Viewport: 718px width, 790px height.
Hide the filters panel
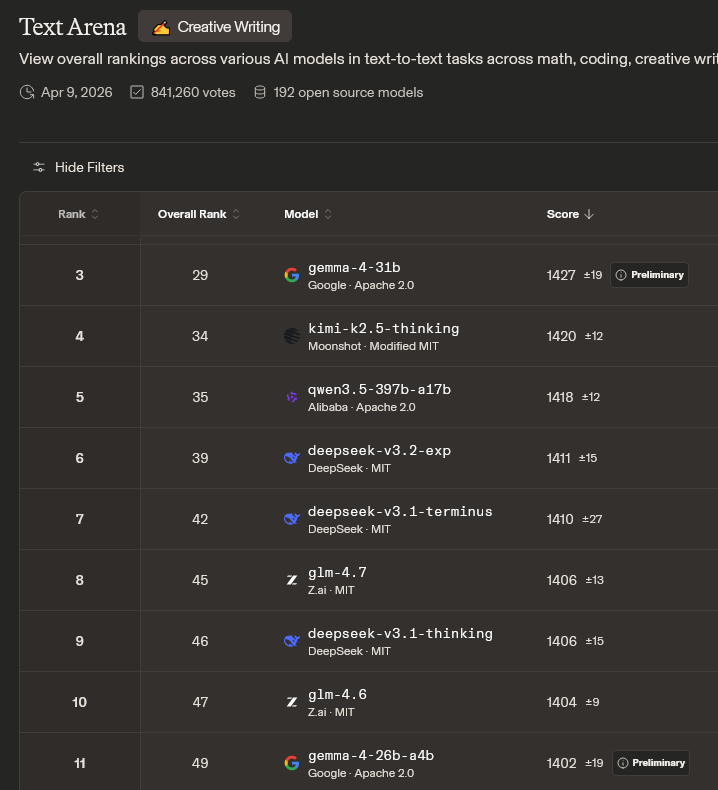[x=89, y=167]
